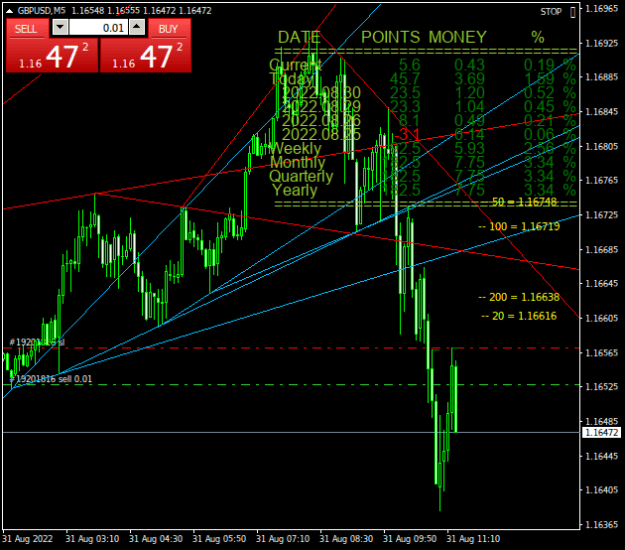Click the POINTS column header

(391, 37)
